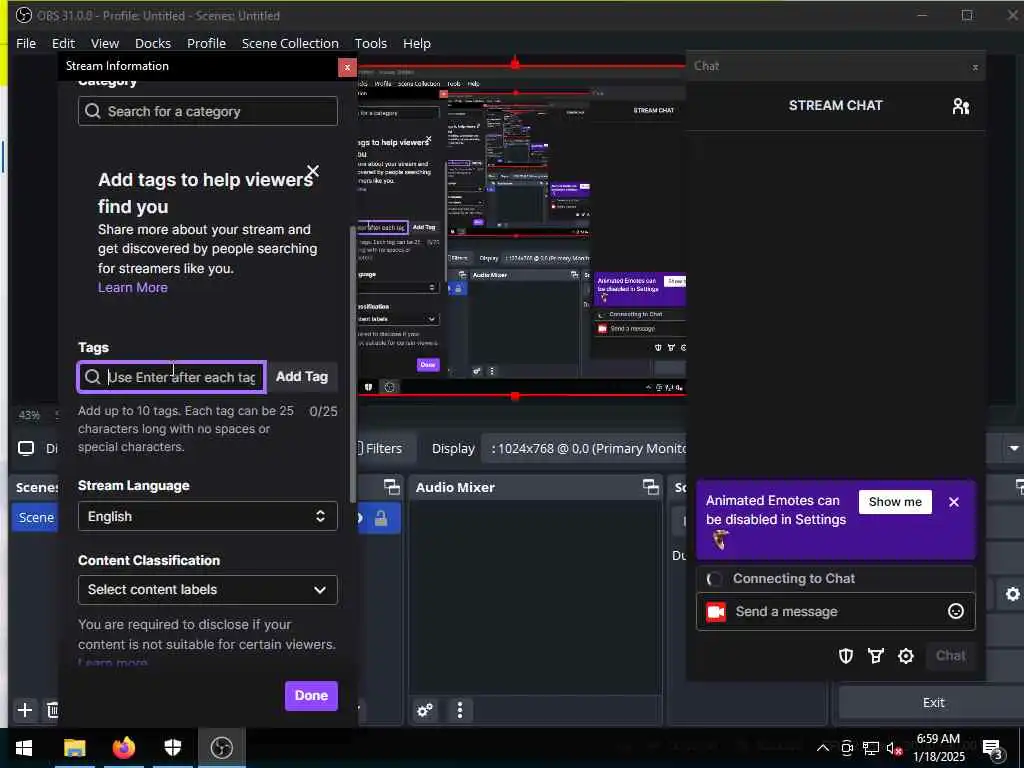
Task: Remove the selected scene with trash icon
Action: (x=52, y=710)
